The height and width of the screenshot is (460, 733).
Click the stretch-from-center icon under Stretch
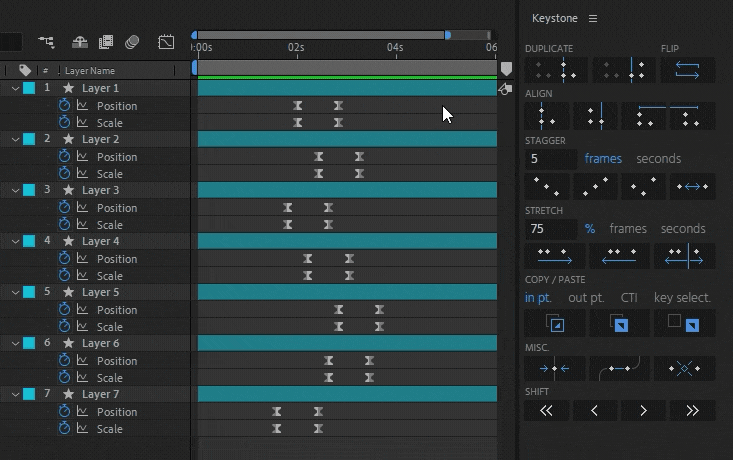pyautogui.click(x=684, y=256)
